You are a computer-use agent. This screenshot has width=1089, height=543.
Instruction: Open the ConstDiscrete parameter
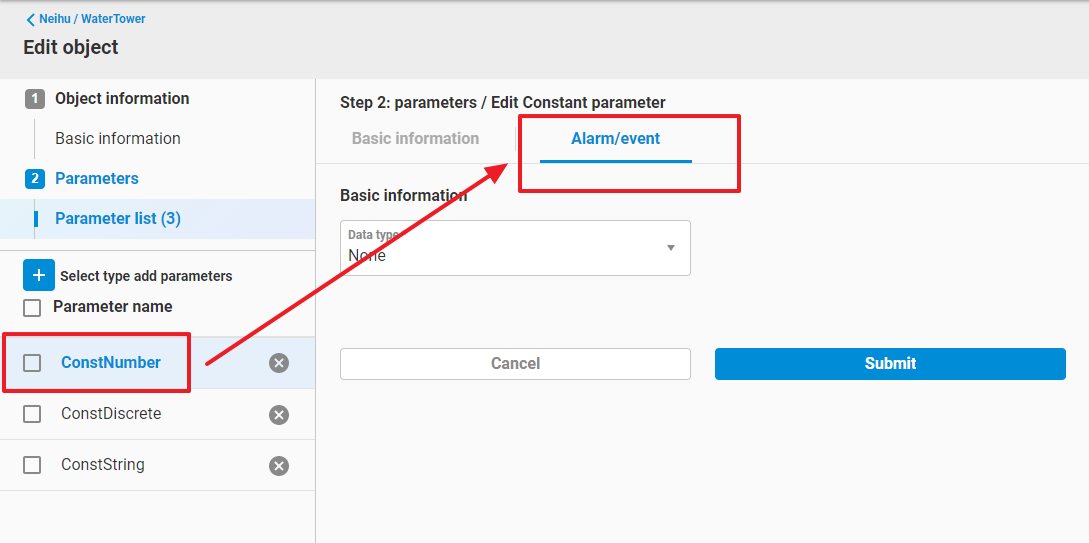click(111, 414)
